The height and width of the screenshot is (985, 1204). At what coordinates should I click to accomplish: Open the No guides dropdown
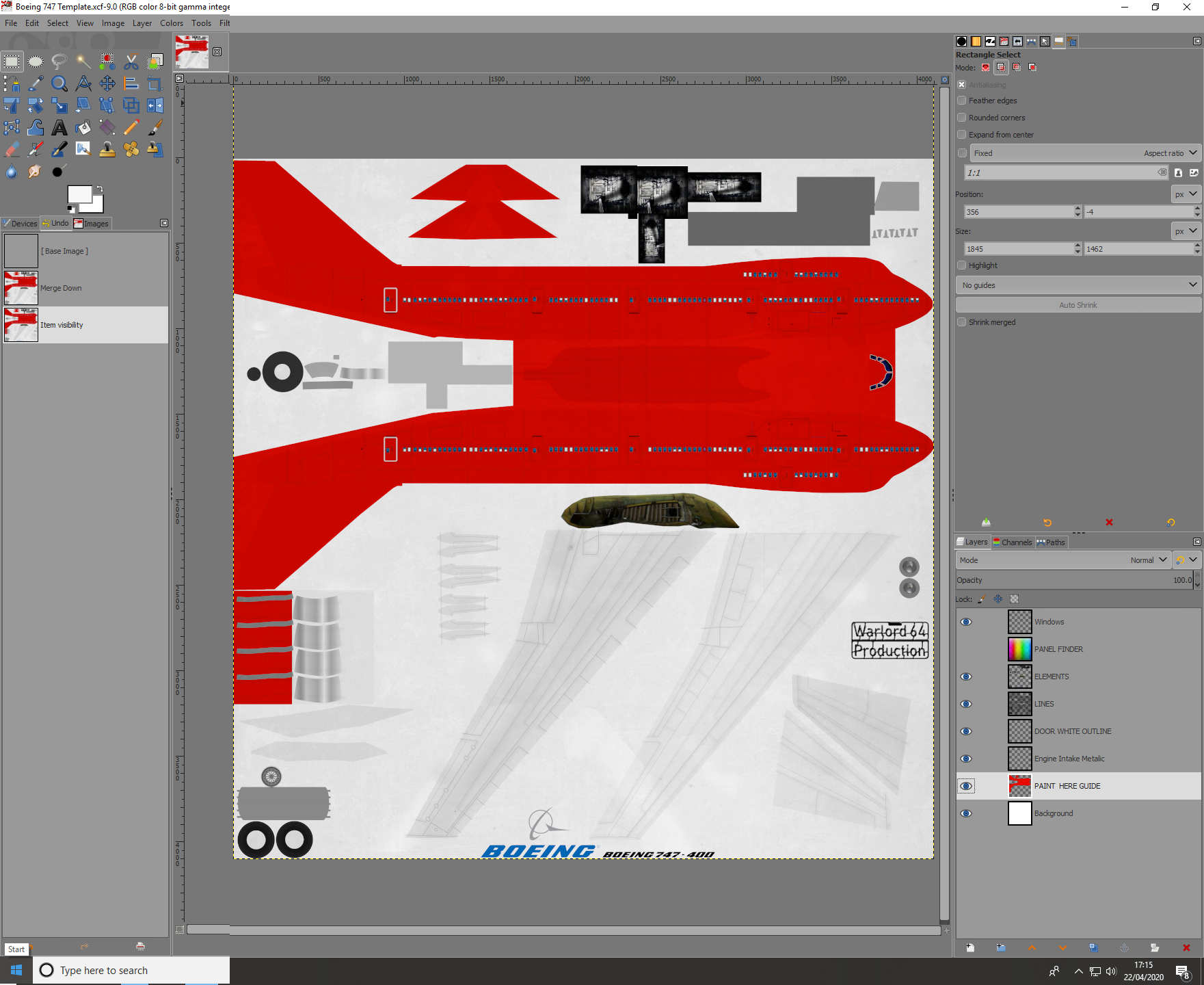[1078, 285]
